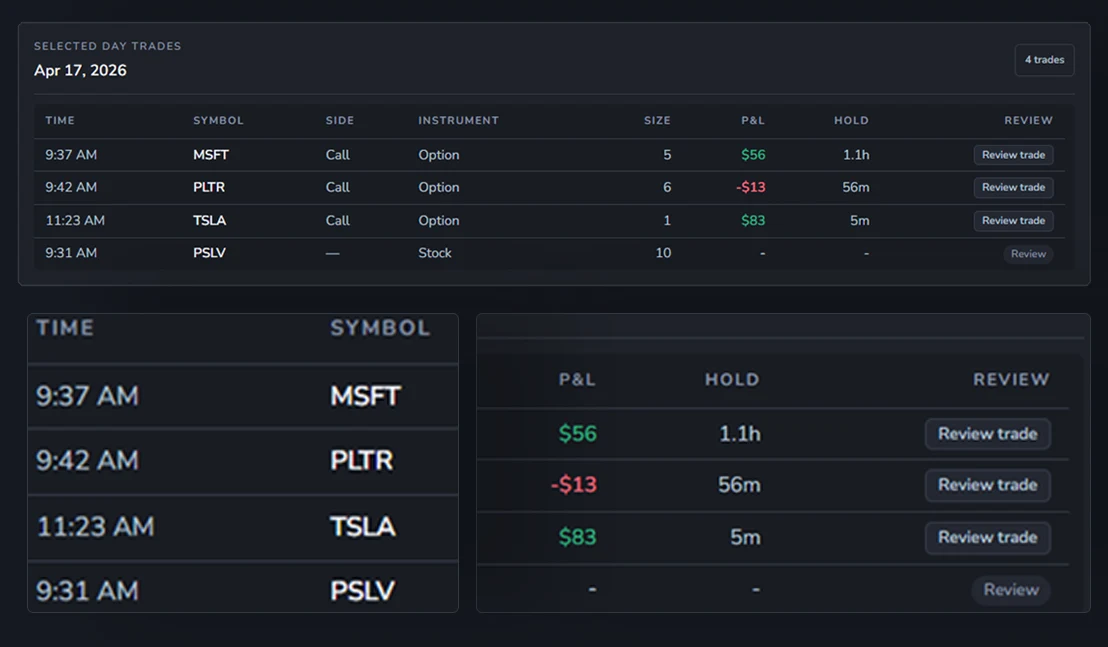1108x647 pixels.
Task: Click the small MSFT symbol in the full trades table
Action: (211, 155)
